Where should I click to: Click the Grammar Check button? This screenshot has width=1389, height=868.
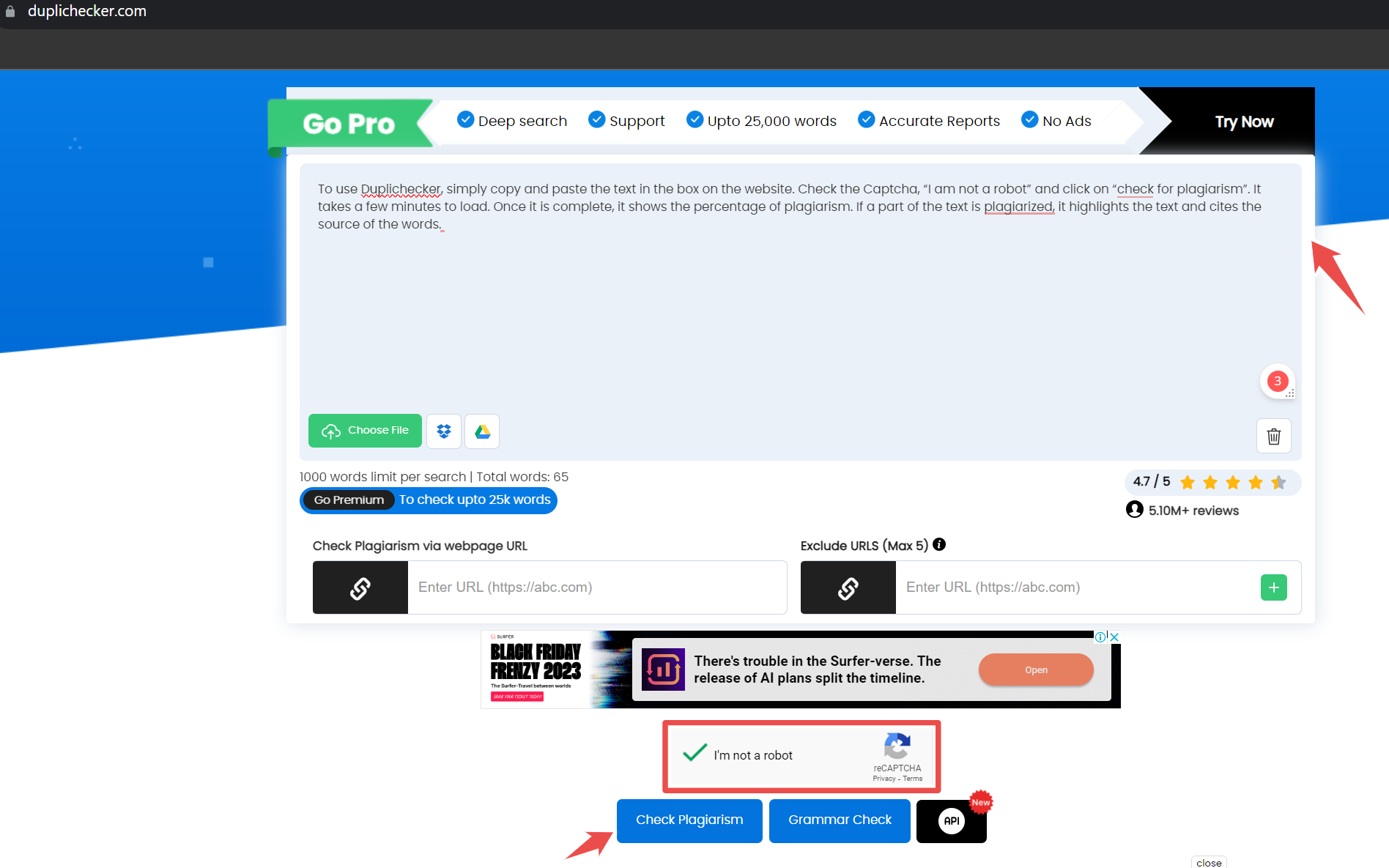click(x=840, y=821)
